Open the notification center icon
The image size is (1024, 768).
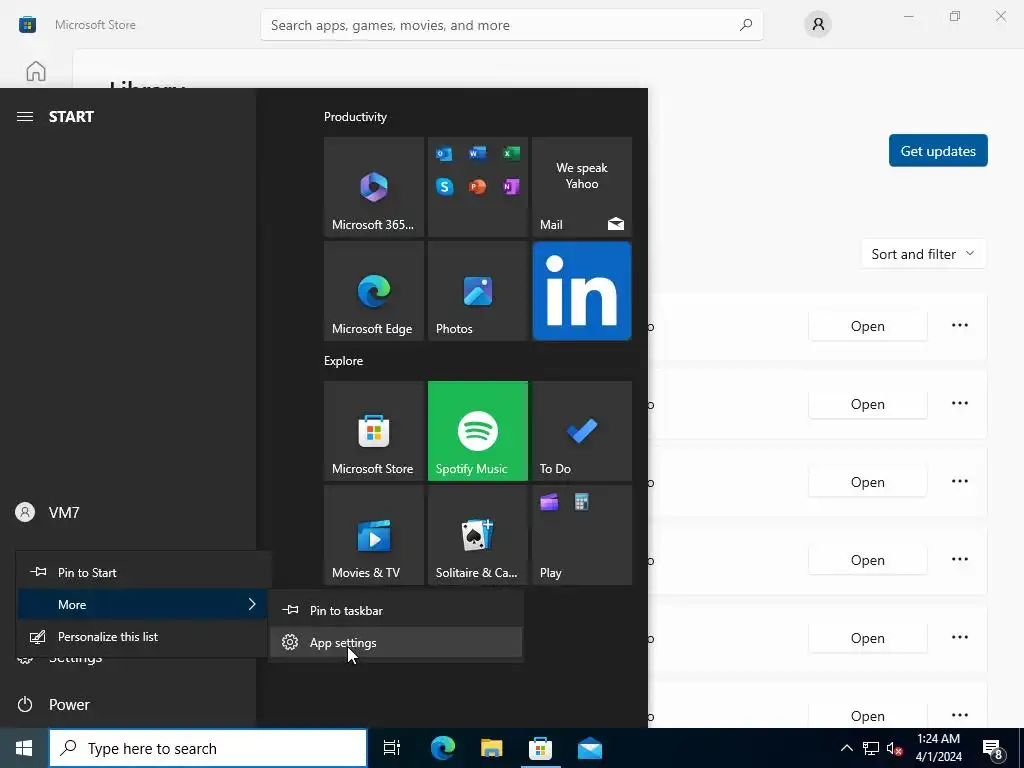[993, 749]
